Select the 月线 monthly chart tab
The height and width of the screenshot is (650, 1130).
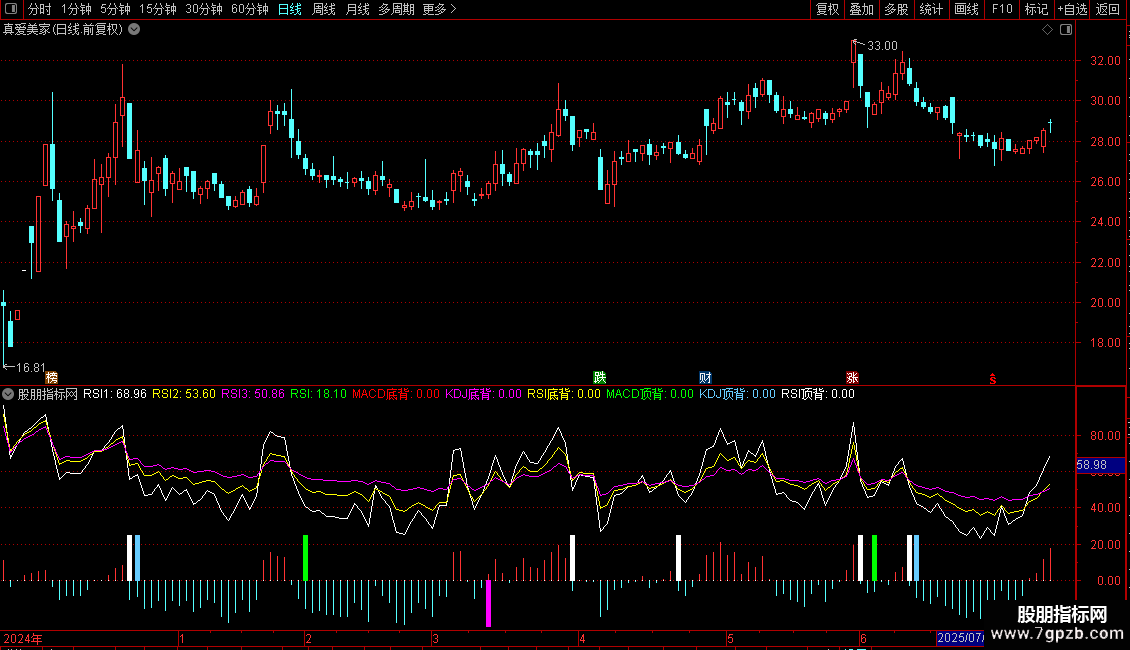click(x=357, y=9)
